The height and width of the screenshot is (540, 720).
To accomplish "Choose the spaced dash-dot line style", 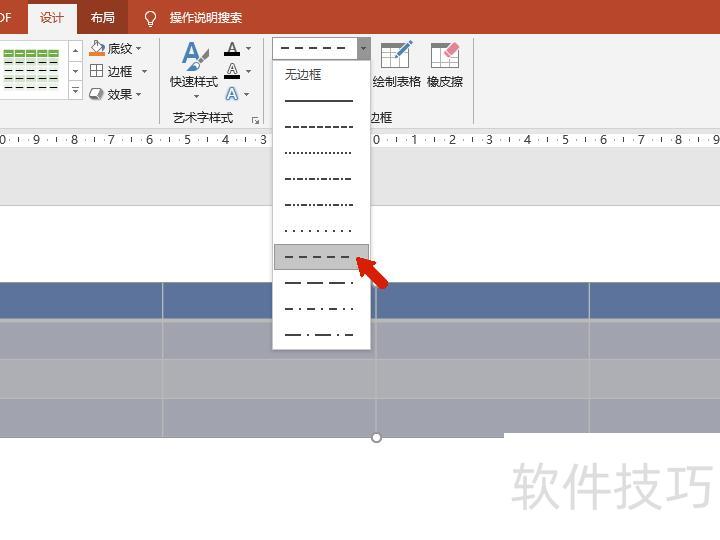I will click(x=321, y=309).
